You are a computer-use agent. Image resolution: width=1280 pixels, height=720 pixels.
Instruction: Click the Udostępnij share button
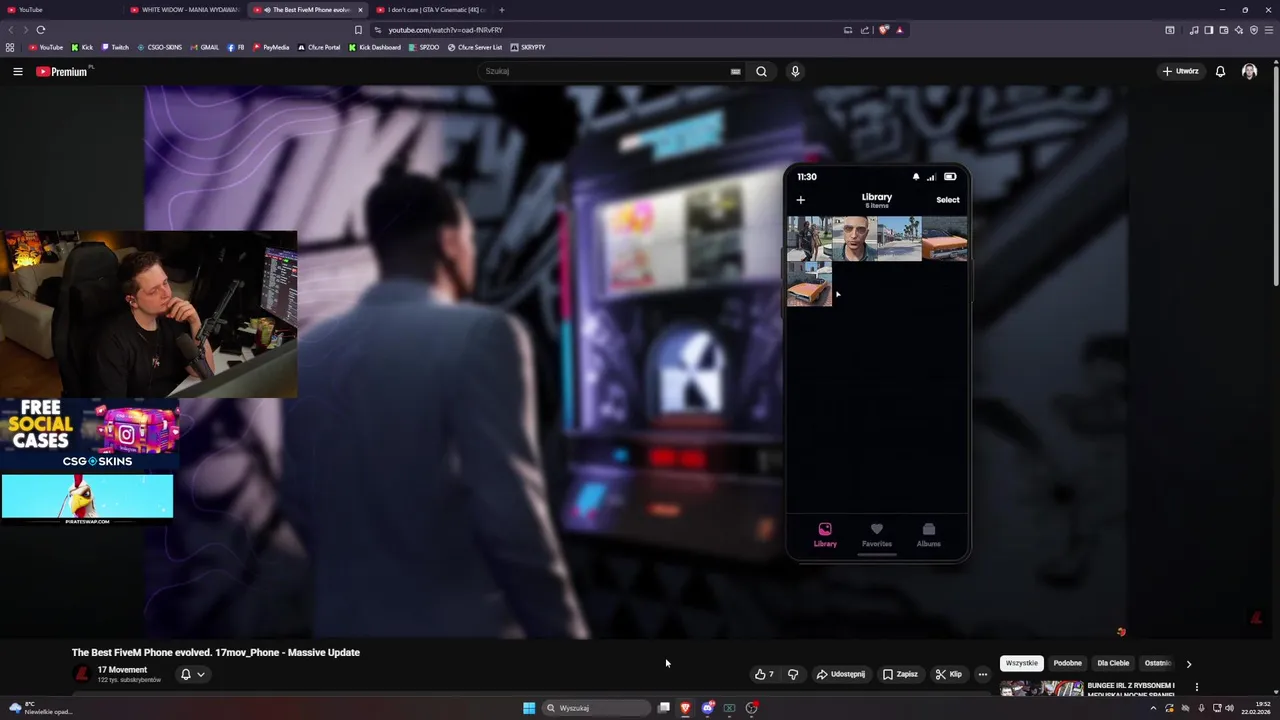[x=841, y=674]
